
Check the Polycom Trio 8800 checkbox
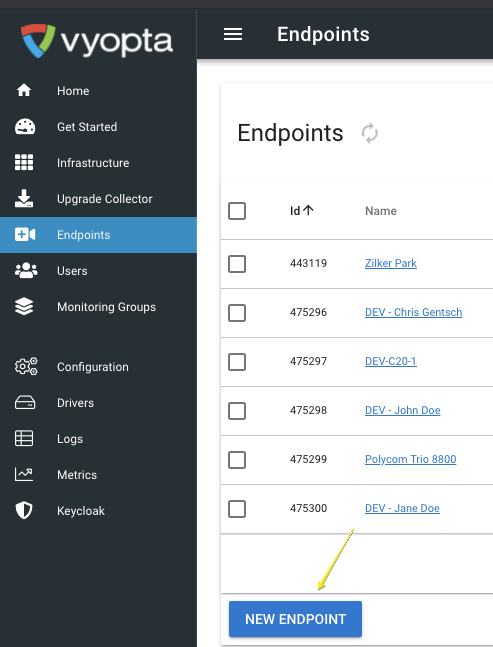(237, 460)
